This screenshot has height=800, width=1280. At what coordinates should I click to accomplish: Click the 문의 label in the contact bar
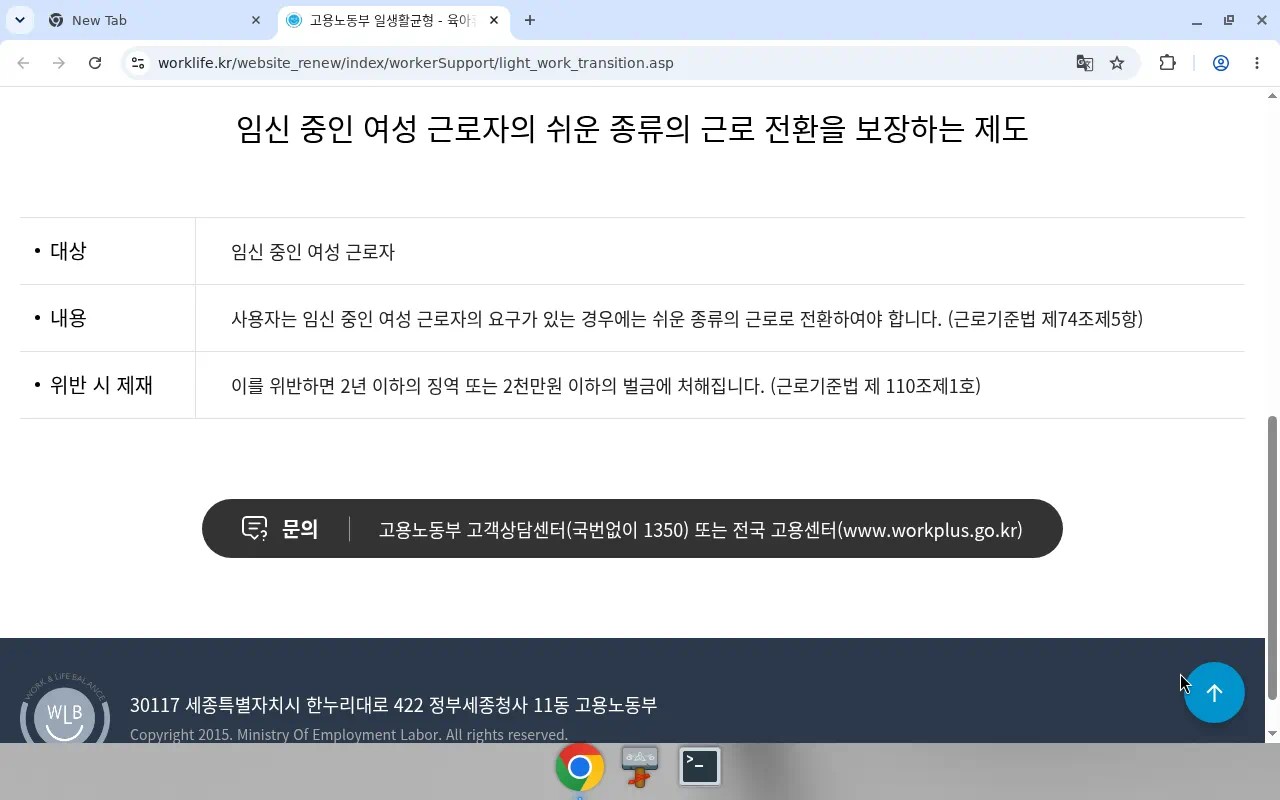(x=300, y=529)
